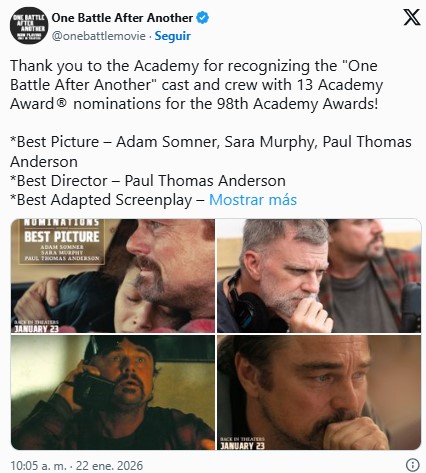The image size is (426, 473).
Task: Open the image of man on phone
Action: (x=113, y=392)
